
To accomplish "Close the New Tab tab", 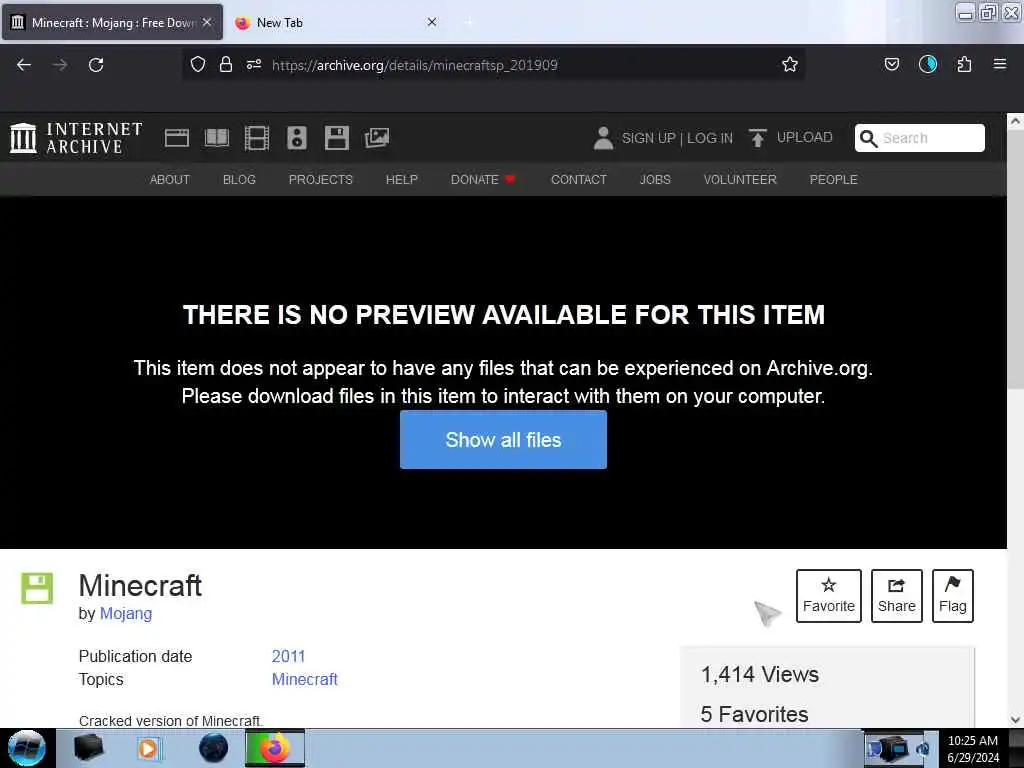I will 432,22.
